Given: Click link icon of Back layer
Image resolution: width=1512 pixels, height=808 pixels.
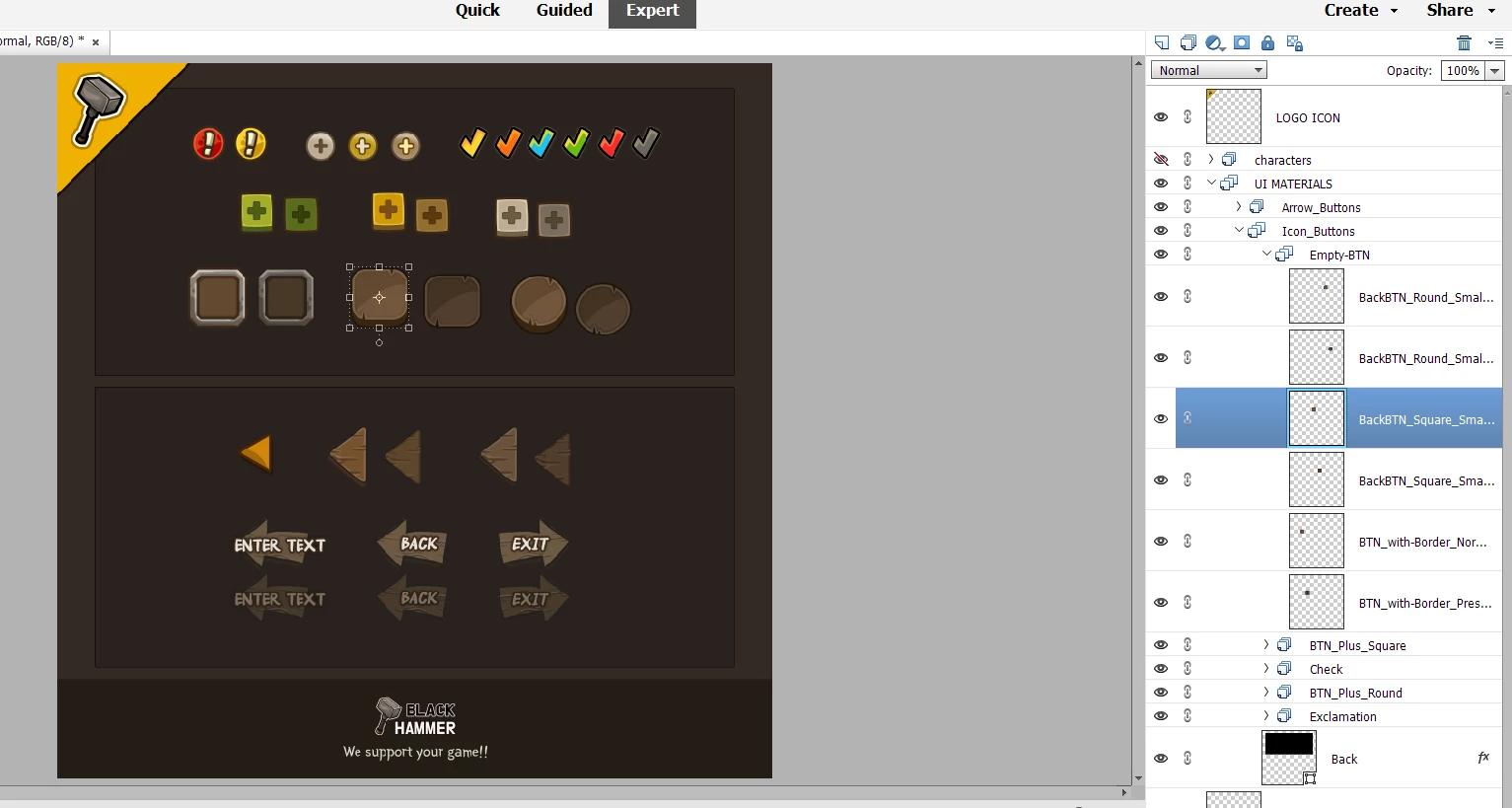Looking at the screenshot, I should point(1188,758).
